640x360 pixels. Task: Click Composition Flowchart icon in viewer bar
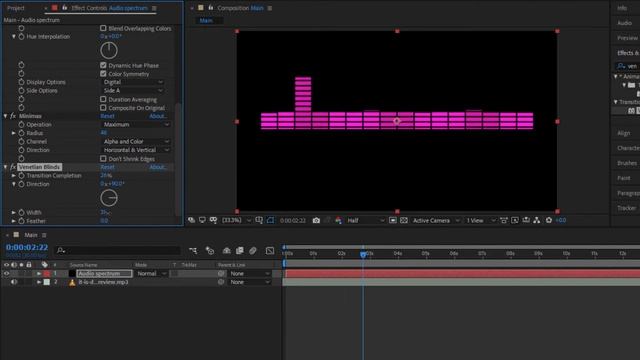pos(537,220)
